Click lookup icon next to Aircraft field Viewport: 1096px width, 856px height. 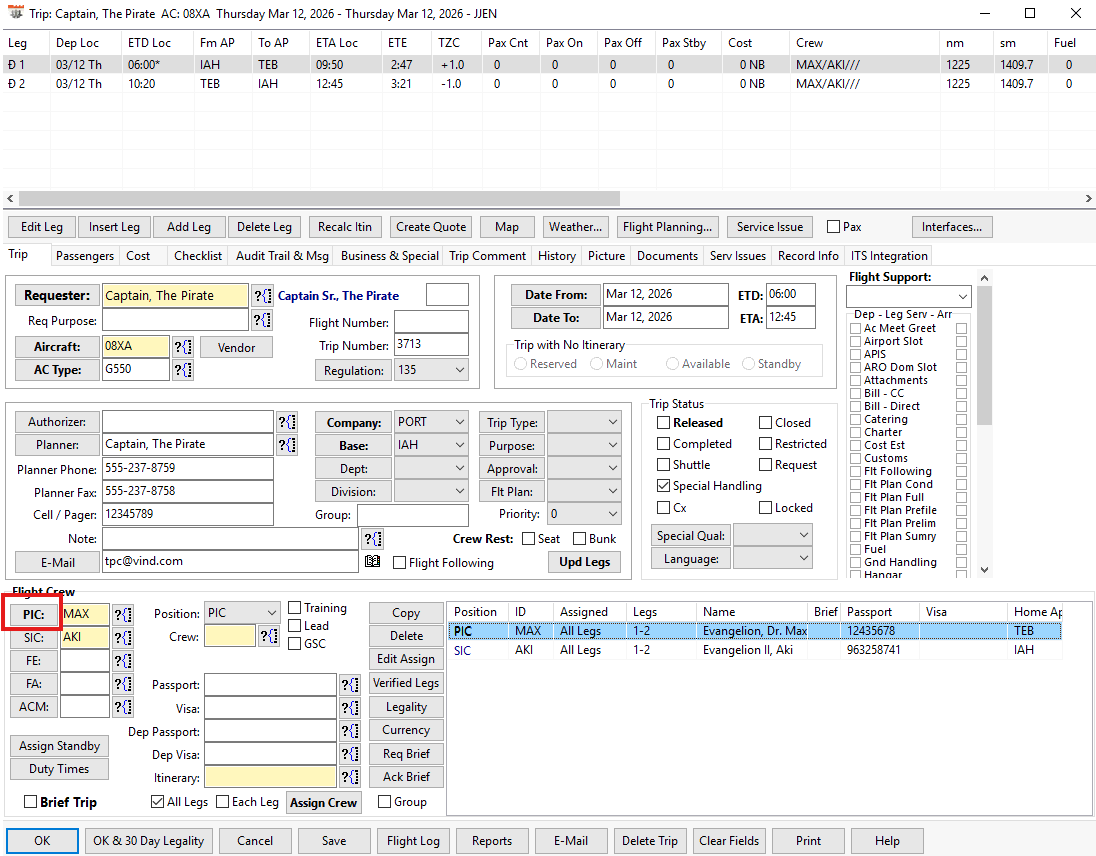click(x=183, y=347)
